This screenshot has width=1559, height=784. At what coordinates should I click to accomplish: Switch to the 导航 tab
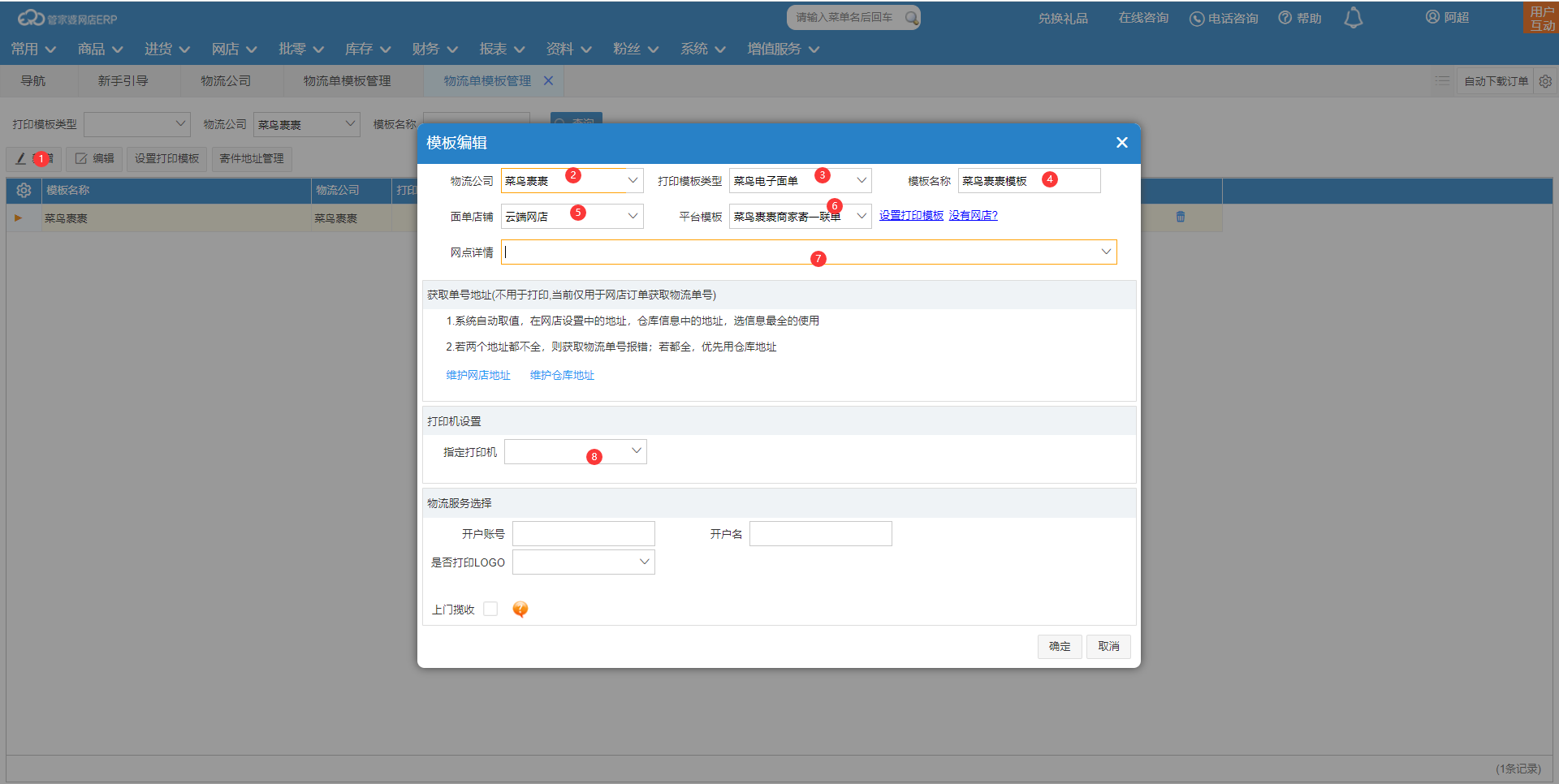(x=33, y=81)
